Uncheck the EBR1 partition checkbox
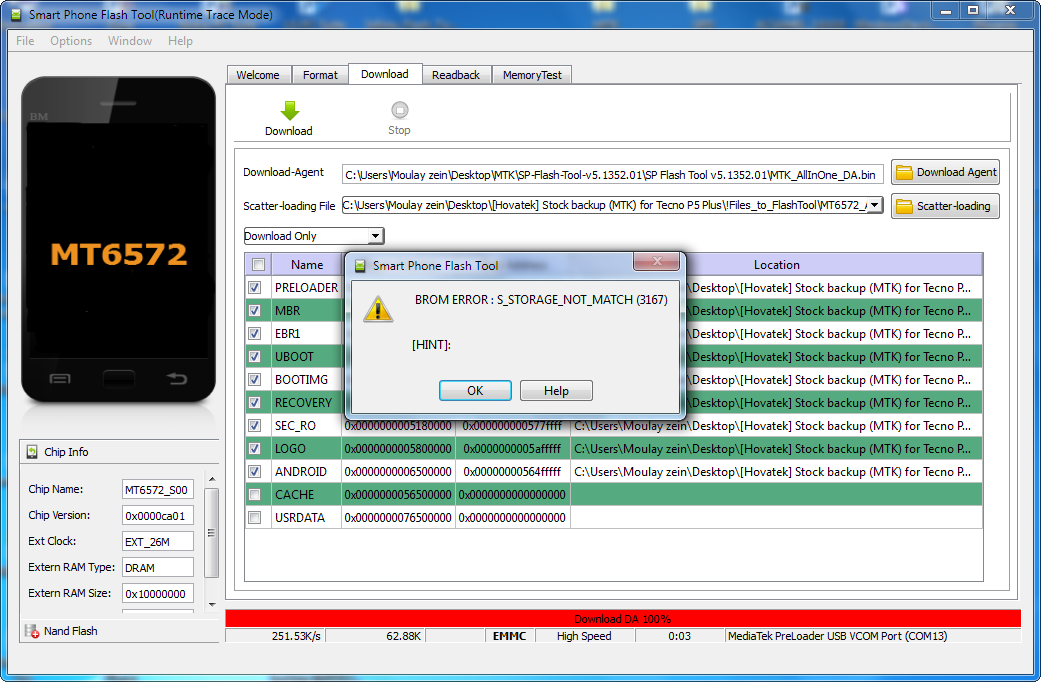The height and width of the screenshot is (682, 1041). point(254,333)
